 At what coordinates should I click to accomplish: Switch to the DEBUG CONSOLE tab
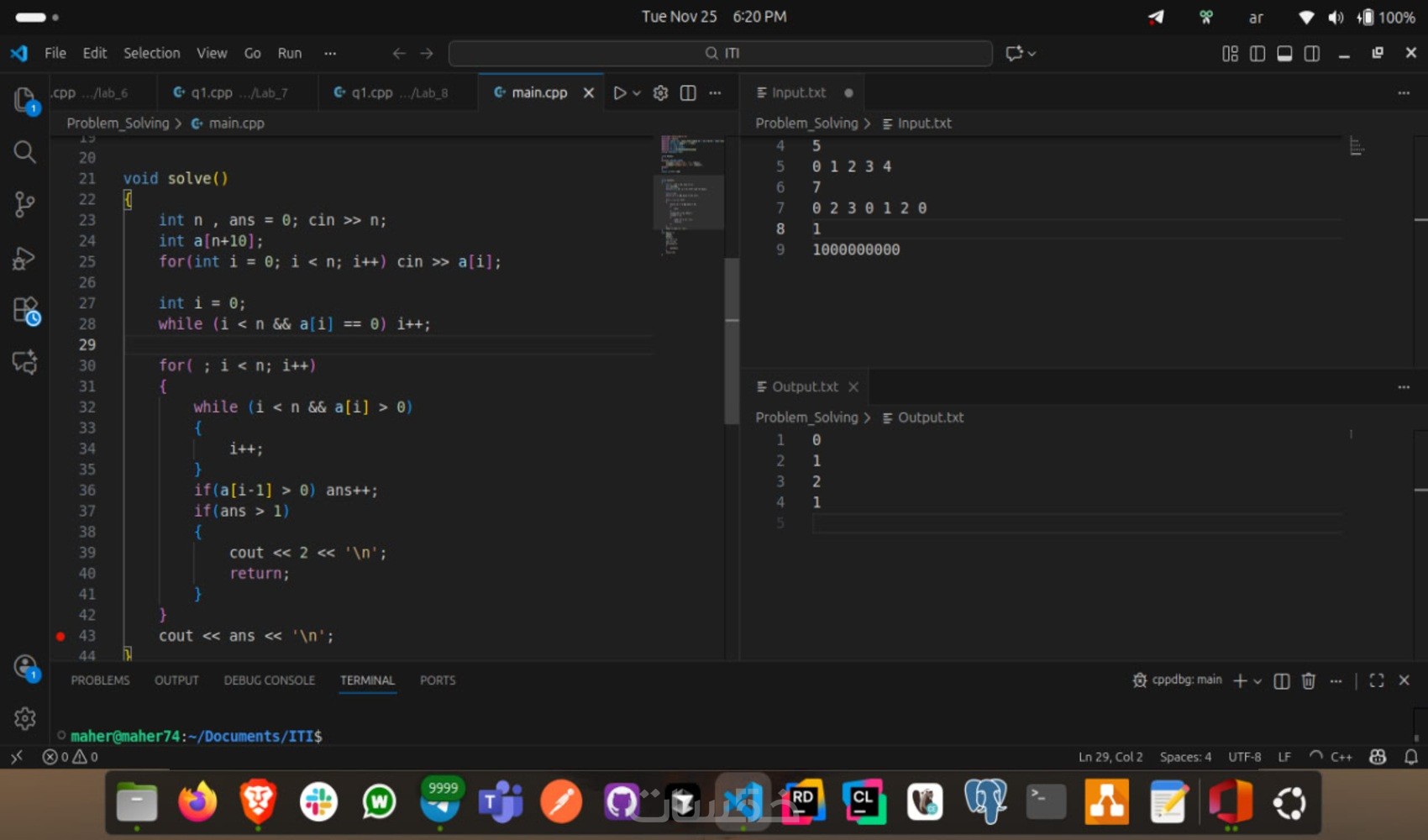(x=269, y=680)
